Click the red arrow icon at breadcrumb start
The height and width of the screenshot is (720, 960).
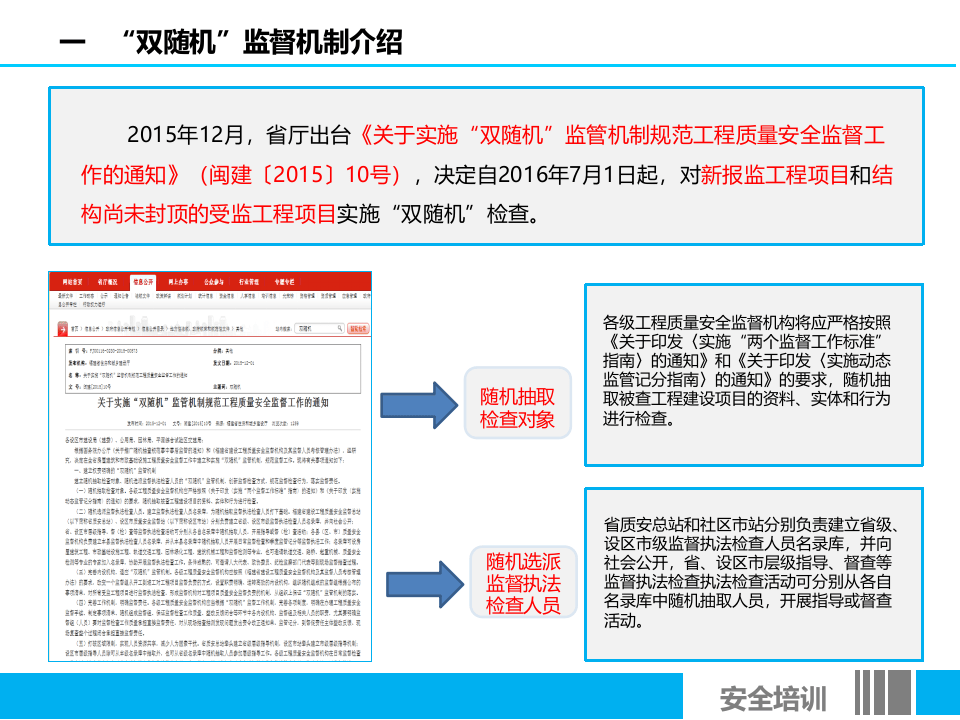click(x=62, y=327)
